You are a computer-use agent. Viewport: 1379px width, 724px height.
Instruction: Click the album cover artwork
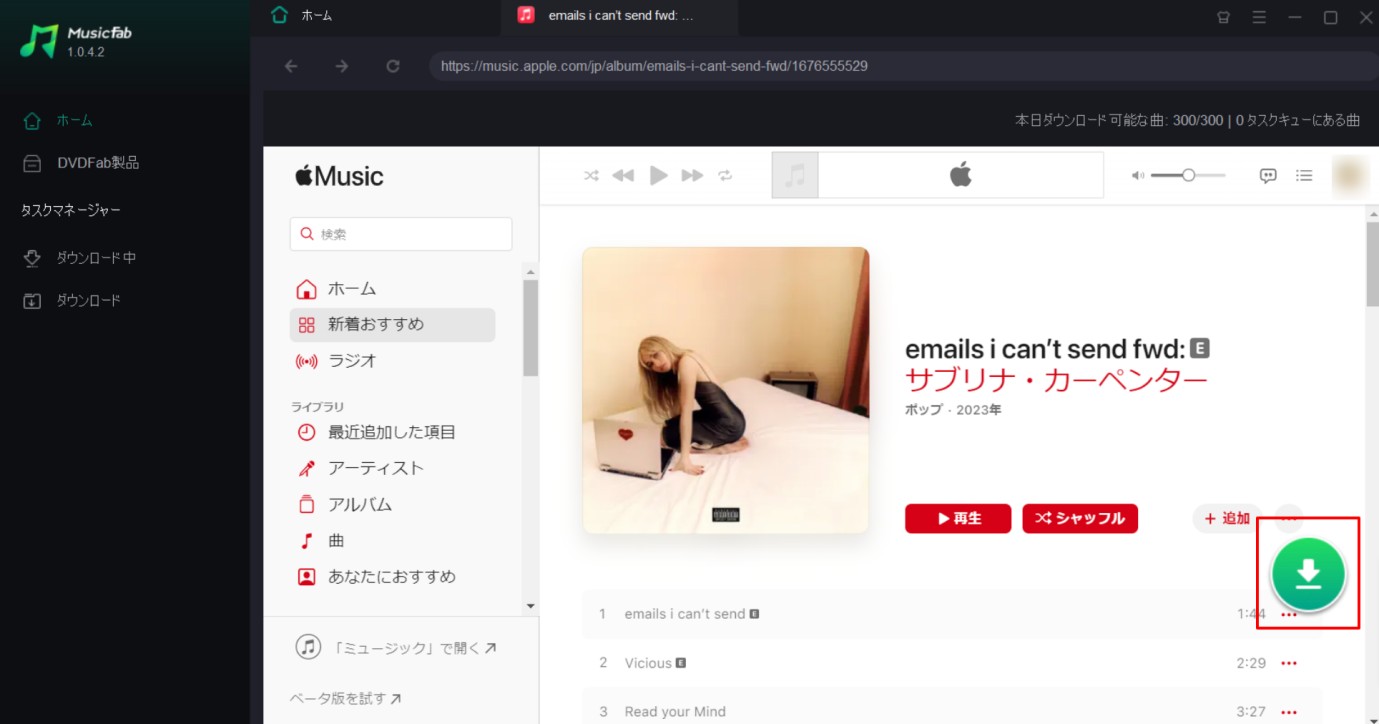(x=726, y=390)
